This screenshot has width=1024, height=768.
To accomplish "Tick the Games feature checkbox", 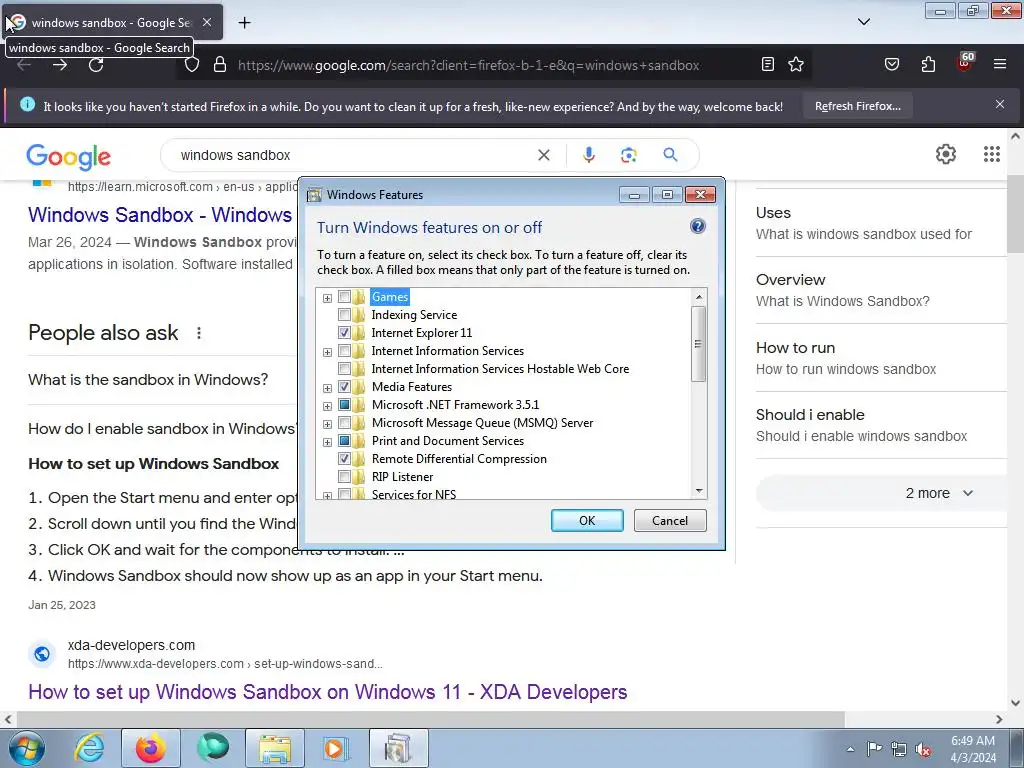I will (x=344, y=296).
